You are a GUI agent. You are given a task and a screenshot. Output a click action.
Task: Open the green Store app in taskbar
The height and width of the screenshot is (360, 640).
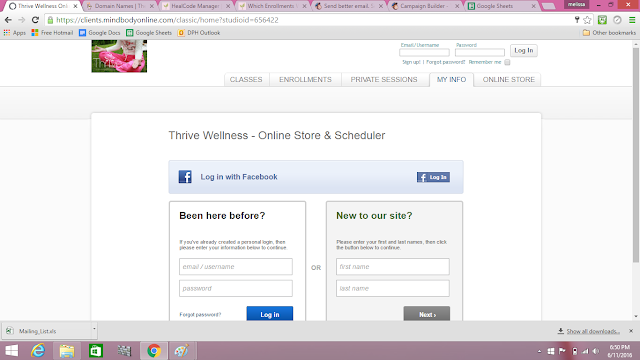point(96,351)
